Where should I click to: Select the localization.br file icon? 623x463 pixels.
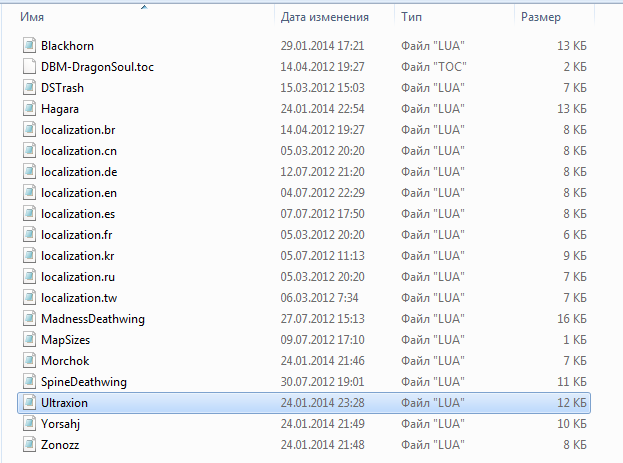[x=29, y=130]
